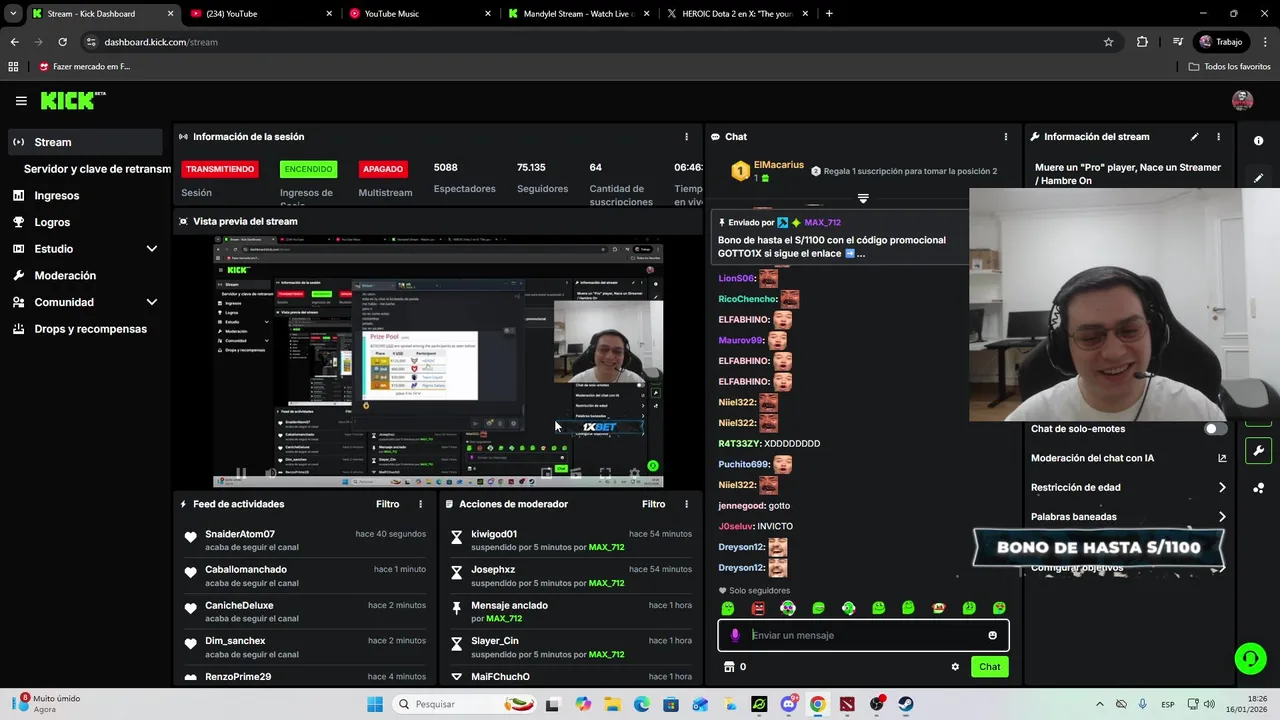Image resolution: width=1280 pixels, height=720 pixels.
Task: Open options menu for Información de la sesión
Action: pos(686,137)
